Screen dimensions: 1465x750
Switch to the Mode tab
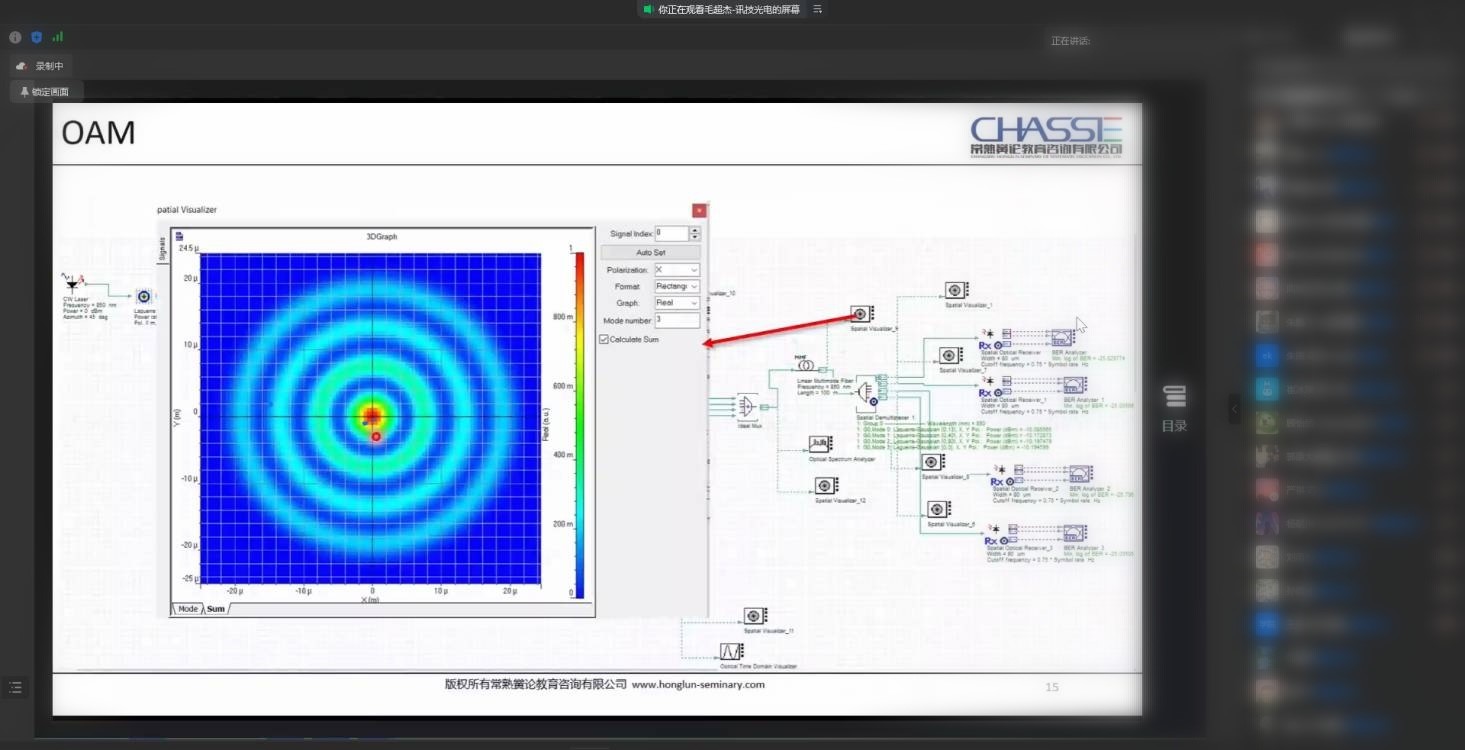point(188,609)
